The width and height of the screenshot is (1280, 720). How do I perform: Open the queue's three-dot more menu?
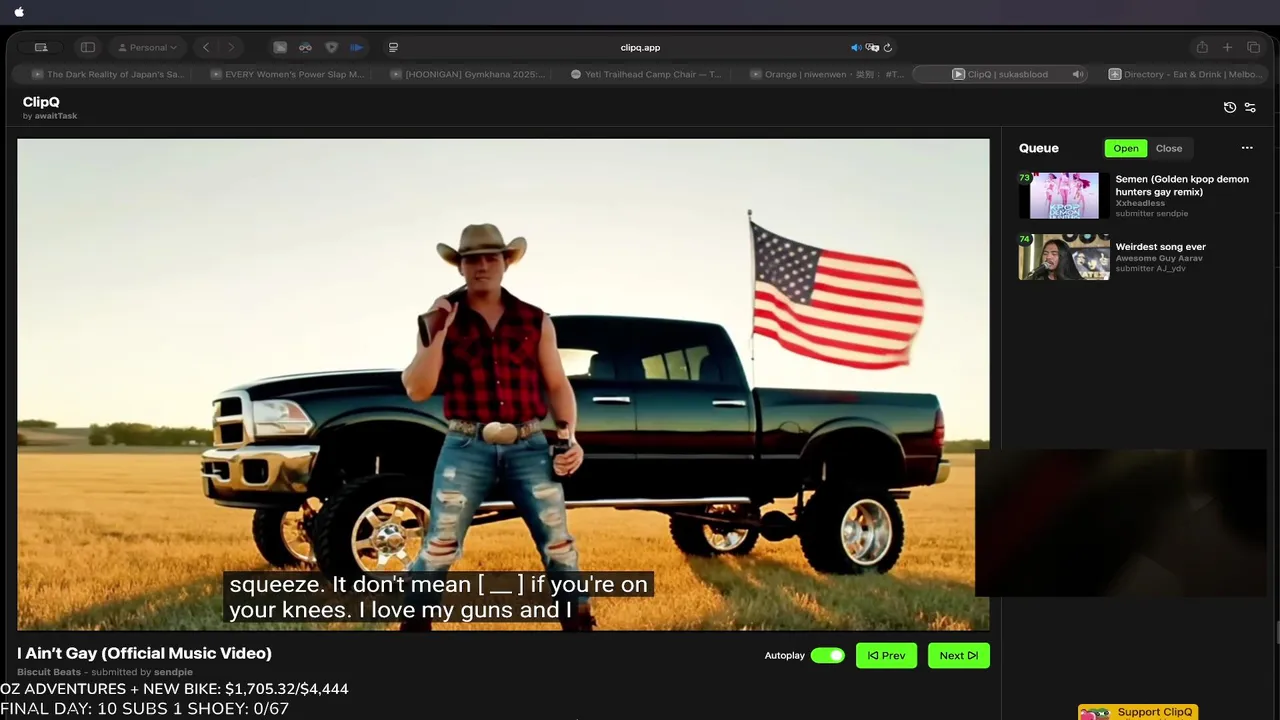(x=1247, y=148)
